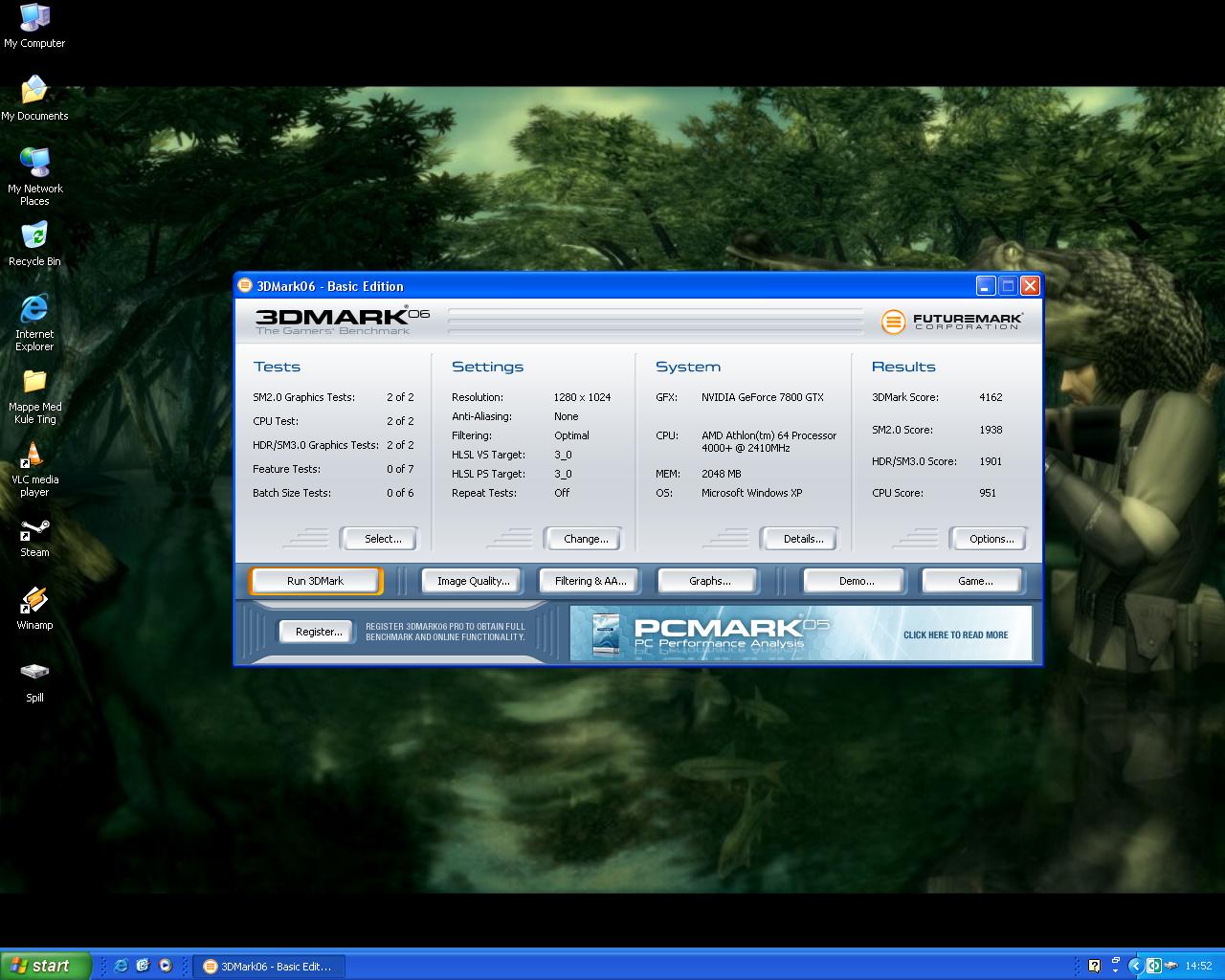The height and width of the screenshot is (980, 1225).
Task: Click 3DMark06 taskbar button
Action: coord(269,967)
